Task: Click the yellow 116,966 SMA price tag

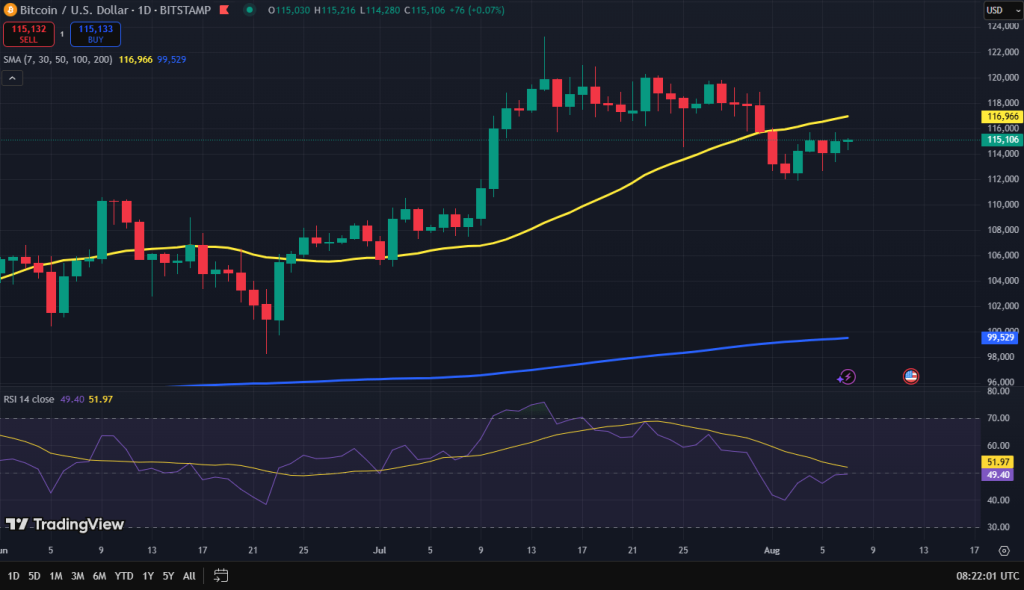Action: click(x=1000, y=116)
